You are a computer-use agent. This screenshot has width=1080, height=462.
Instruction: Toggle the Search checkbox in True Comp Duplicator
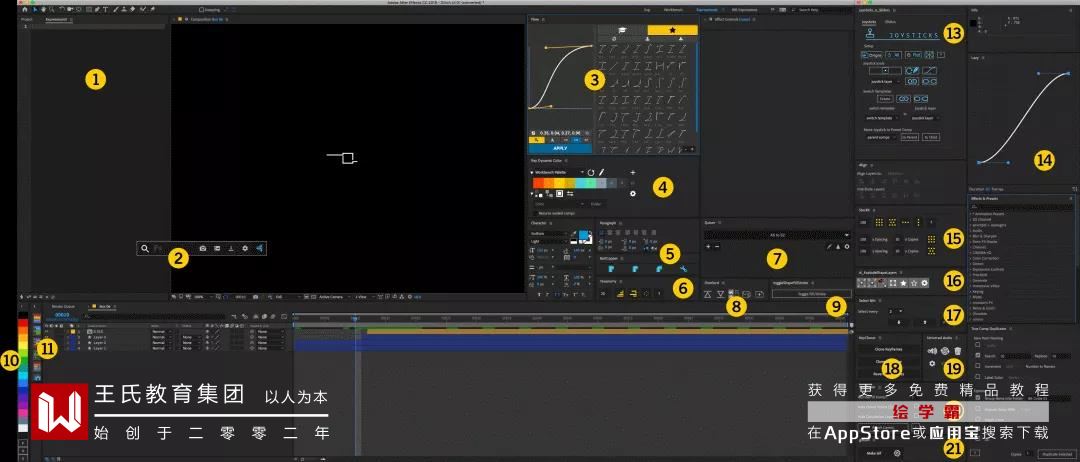(x=978, y=355)
